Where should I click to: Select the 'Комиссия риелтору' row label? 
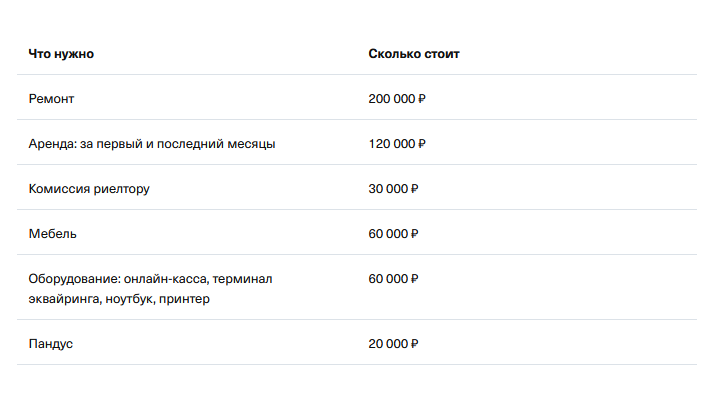pos(89,189)
